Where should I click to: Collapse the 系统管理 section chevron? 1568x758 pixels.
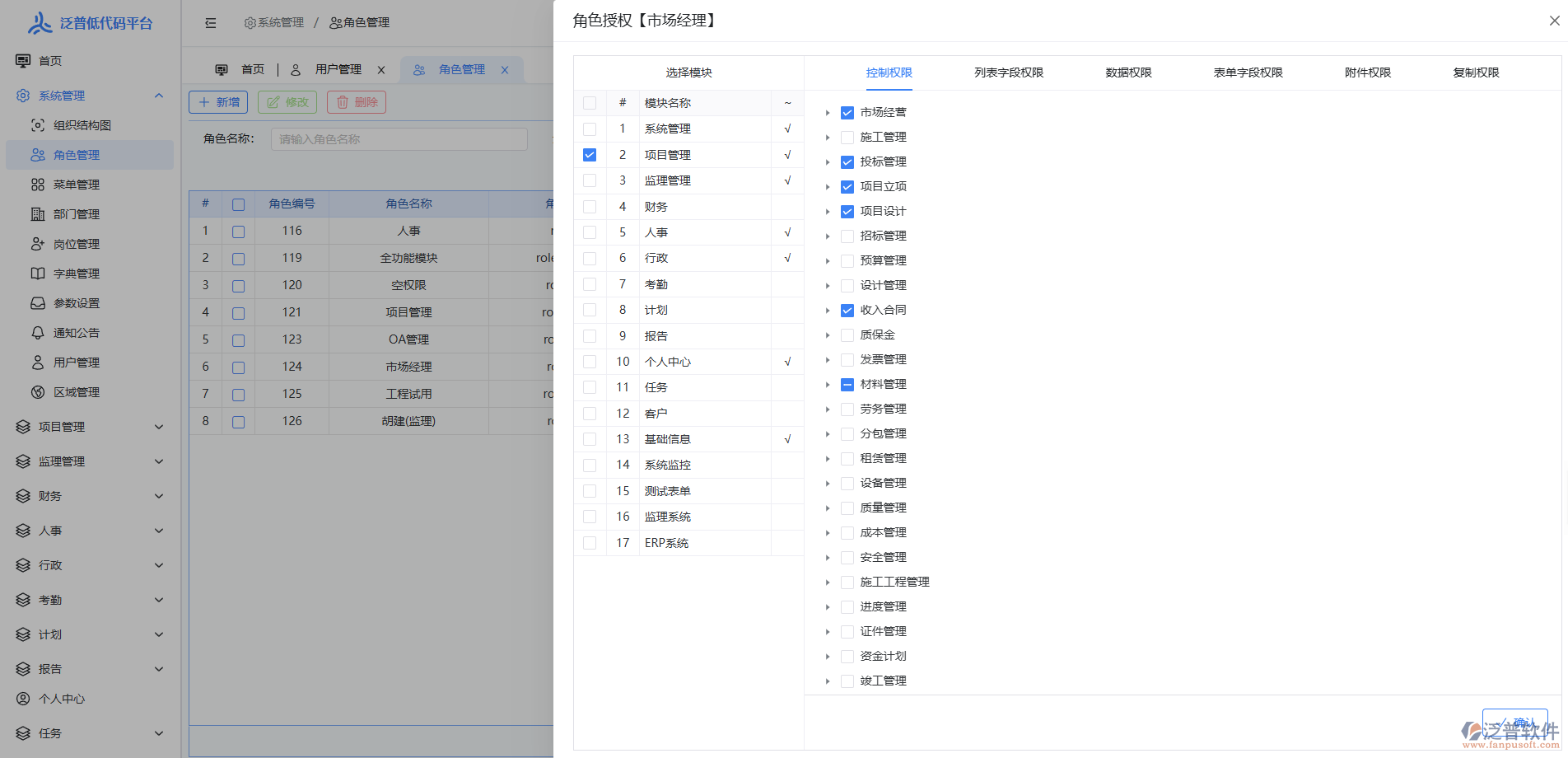(158, 95)
